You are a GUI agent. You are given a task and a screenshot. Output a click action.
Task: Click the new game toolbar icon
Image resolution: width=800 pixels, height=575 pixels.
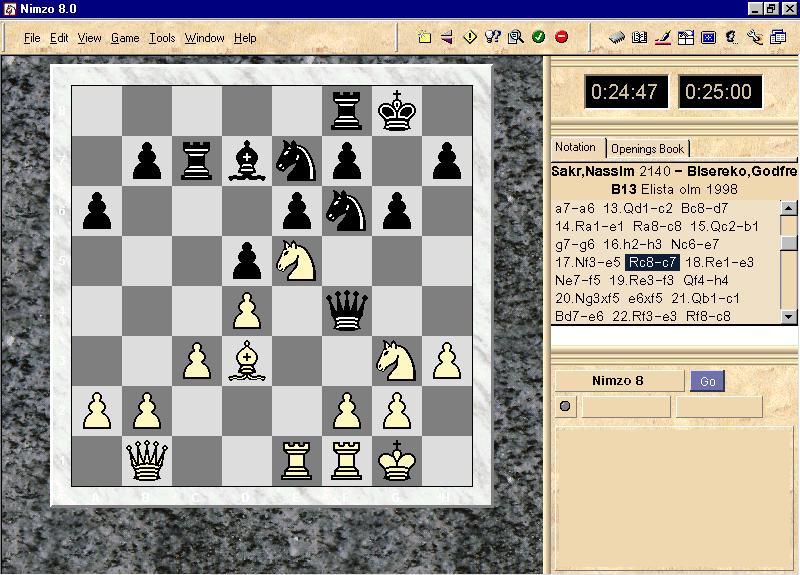click(425, 38)
